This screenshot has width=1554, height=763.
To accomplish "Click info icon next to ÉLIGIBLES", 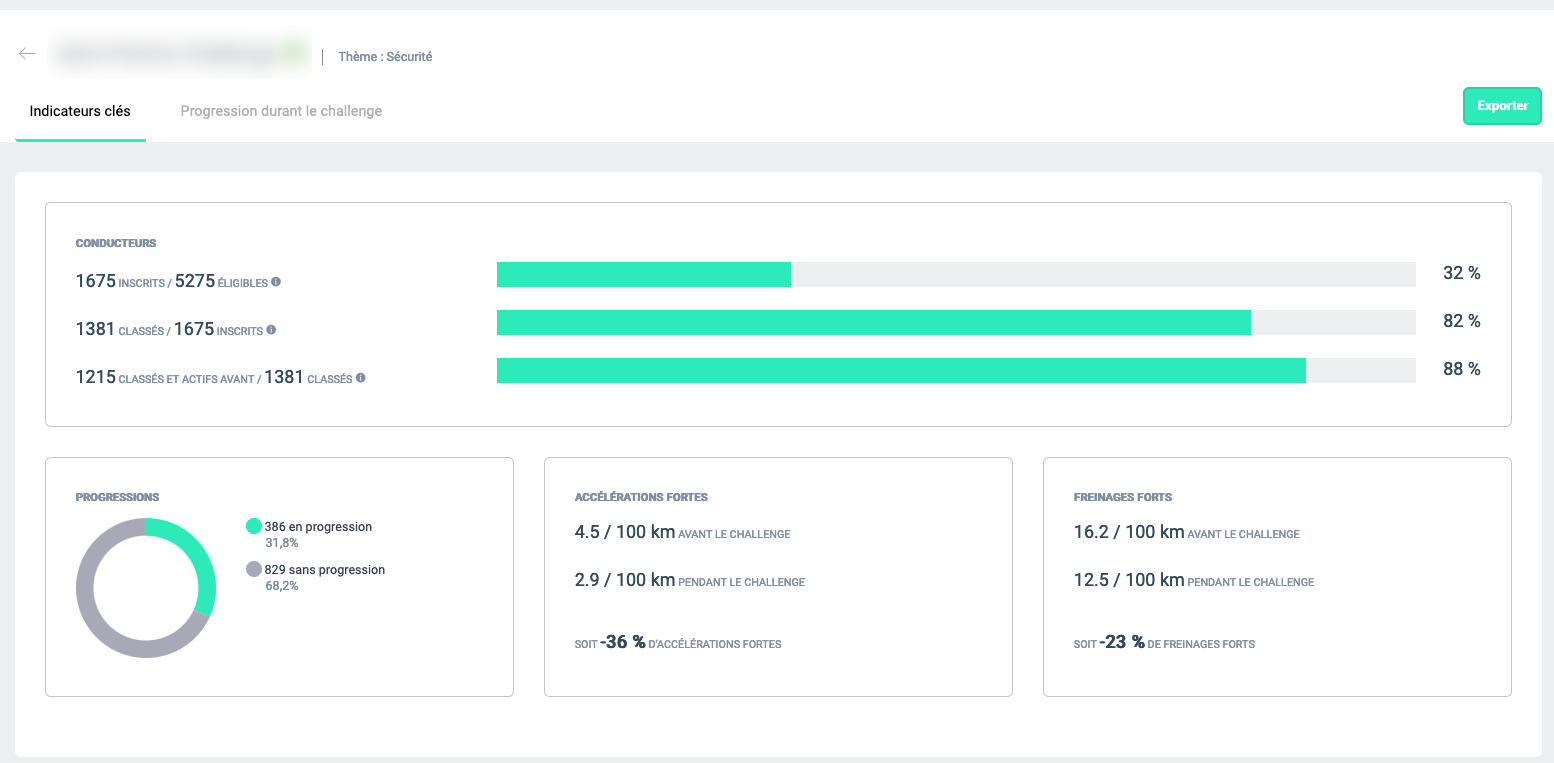I will [276, 282].
